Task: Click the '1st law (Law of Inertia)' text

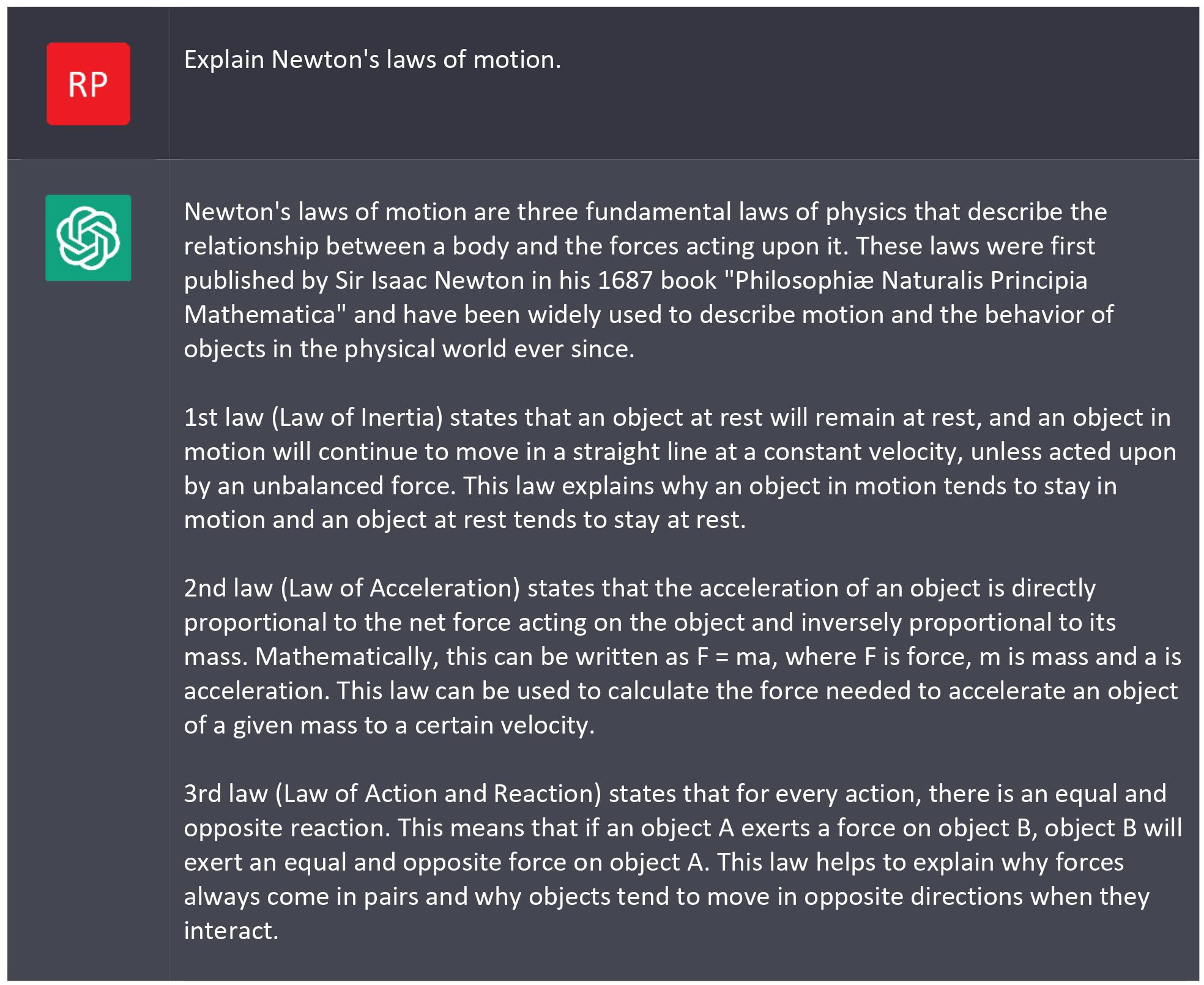Action: click(313, 417)
